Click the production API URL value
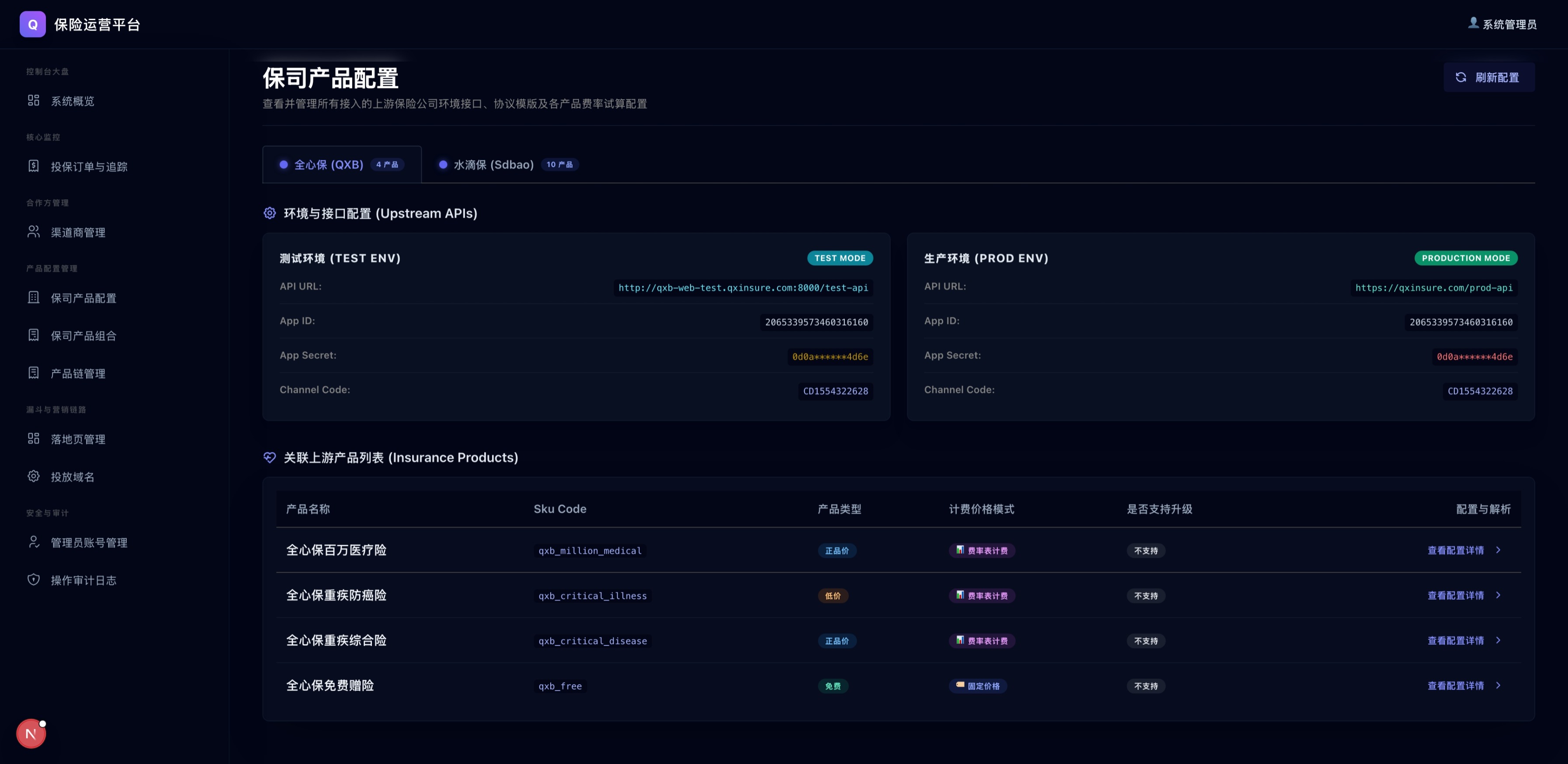The width and height of the screenshot is (1568, 764). click(x=1433, y=287)
